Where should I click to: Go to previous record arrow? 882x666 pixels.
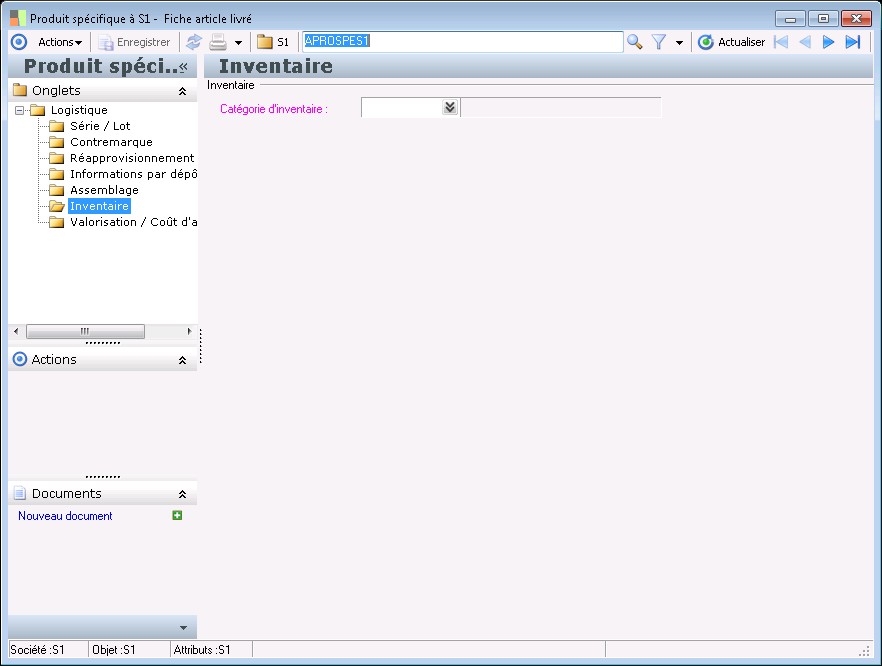point(805,42)
